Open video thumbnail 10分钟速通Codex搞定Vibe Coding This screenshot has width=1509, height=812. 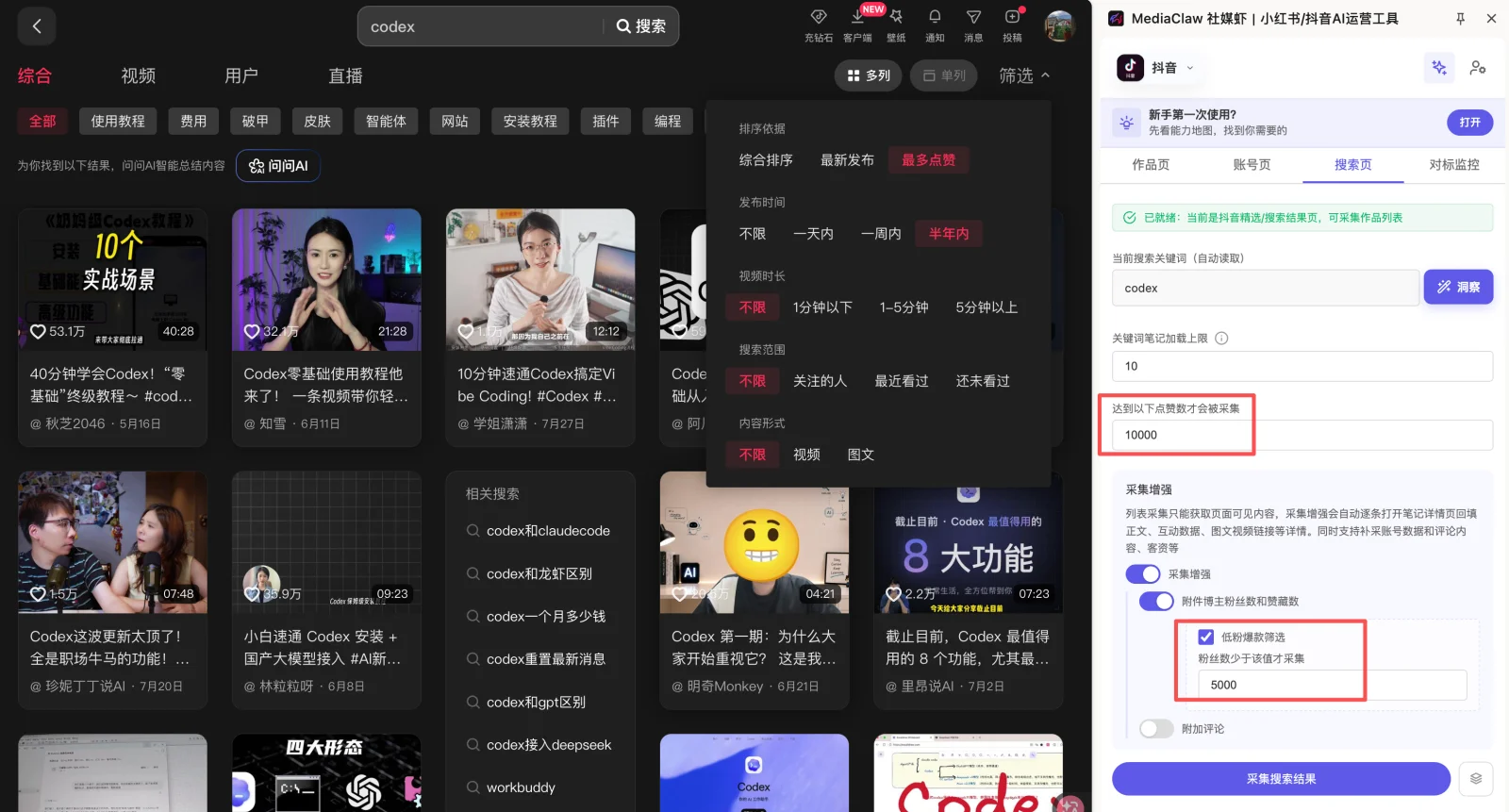540,279
